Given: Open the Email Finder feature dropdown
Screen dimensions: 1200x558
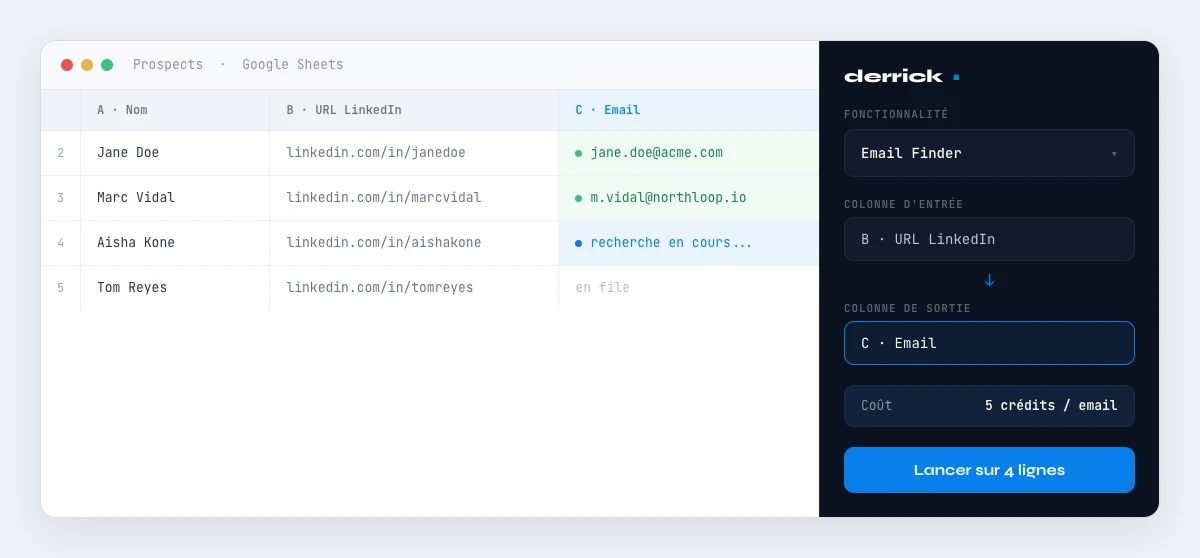Looking at the screenshot, I should (989, 153).
